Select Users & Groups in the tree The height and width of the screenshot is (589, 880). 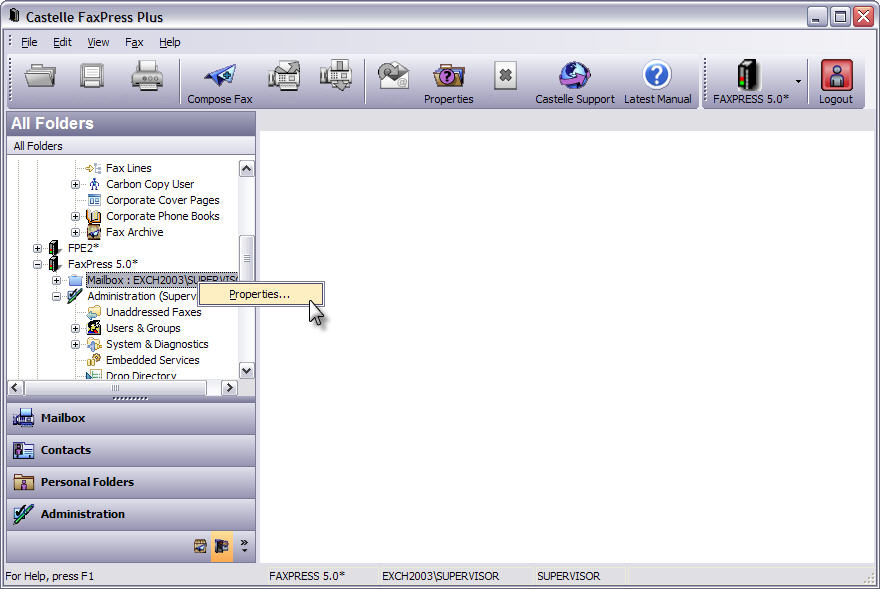pyautogui.click(x=143, y=328)
